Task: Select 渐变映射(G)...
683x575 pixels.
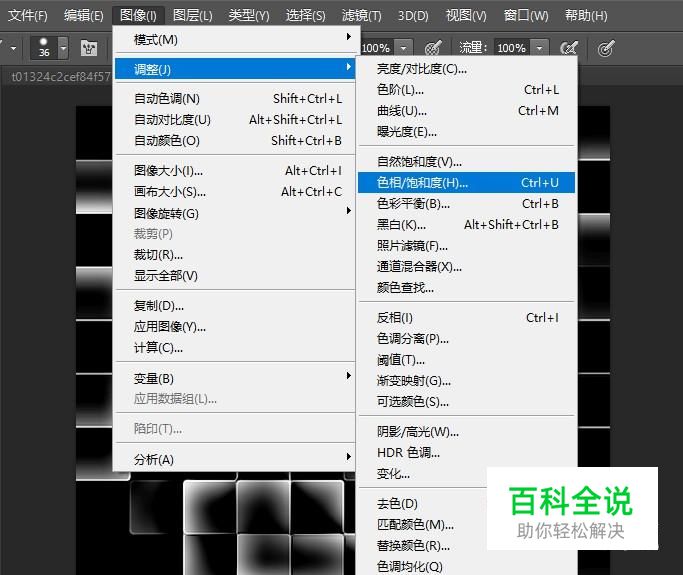Action: pos(467,381)
